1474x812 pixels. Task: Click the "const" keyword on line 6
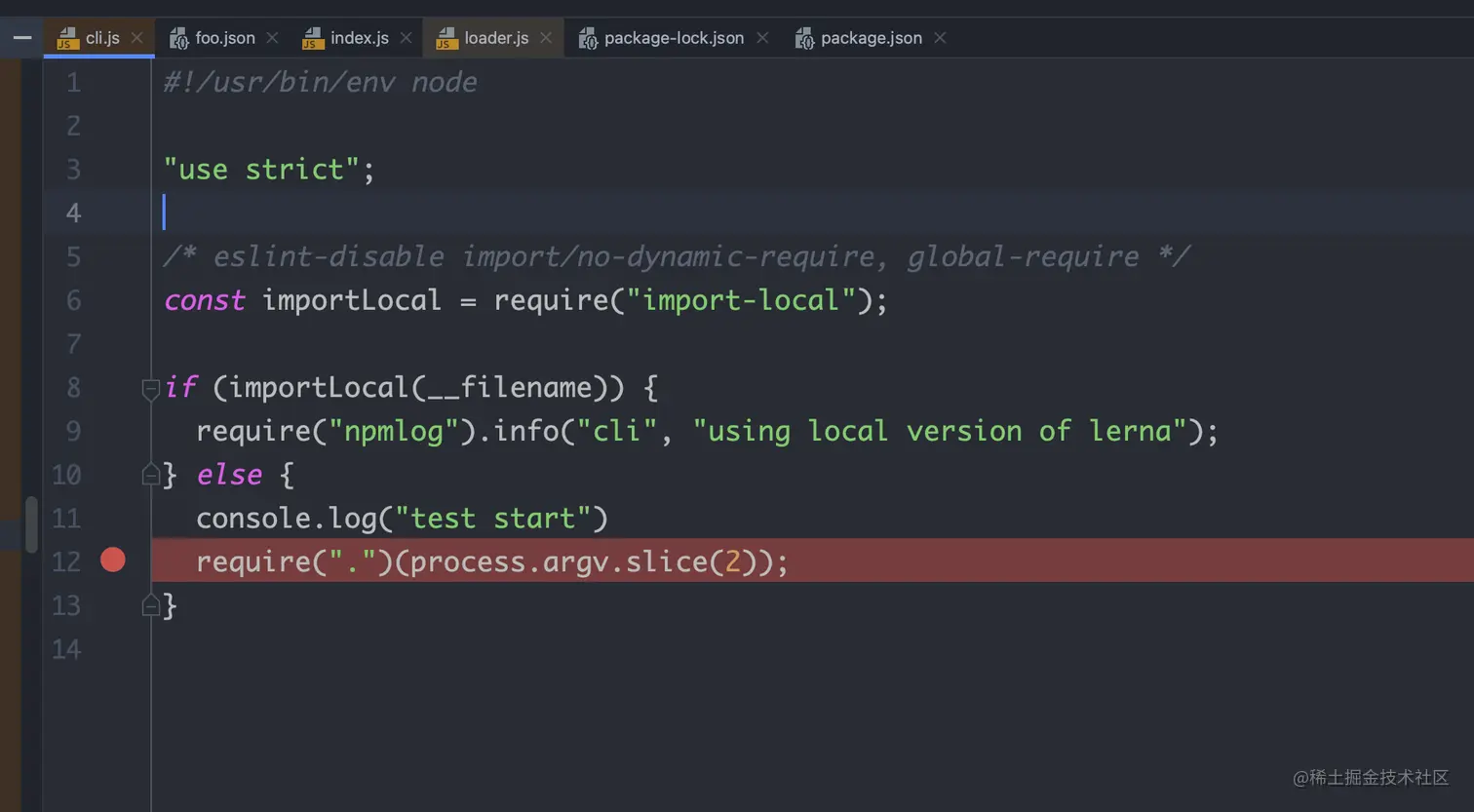coord(205,300)
